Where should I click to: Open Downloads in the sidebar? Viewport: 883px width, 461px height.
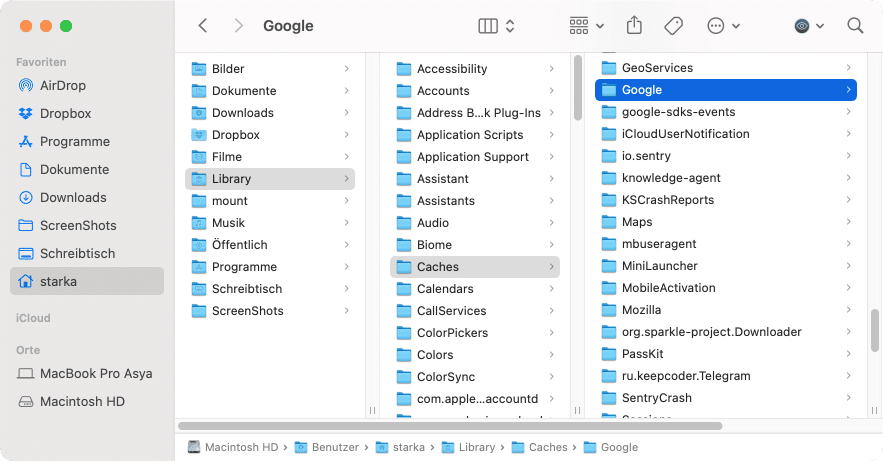click(x=87, y=198)
